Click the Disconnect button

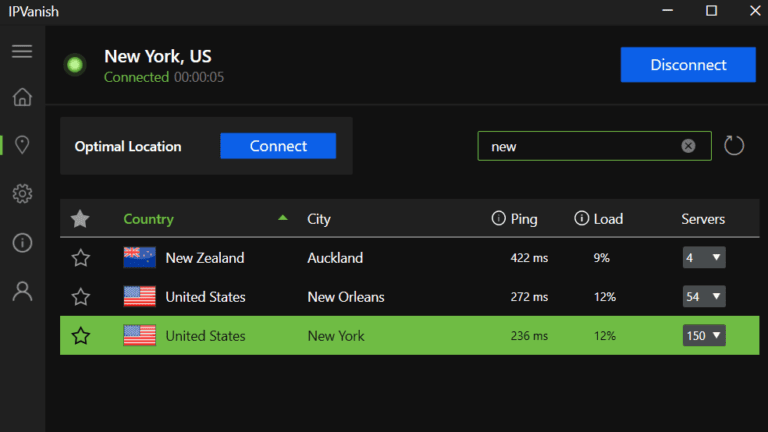tap(688, 65)
